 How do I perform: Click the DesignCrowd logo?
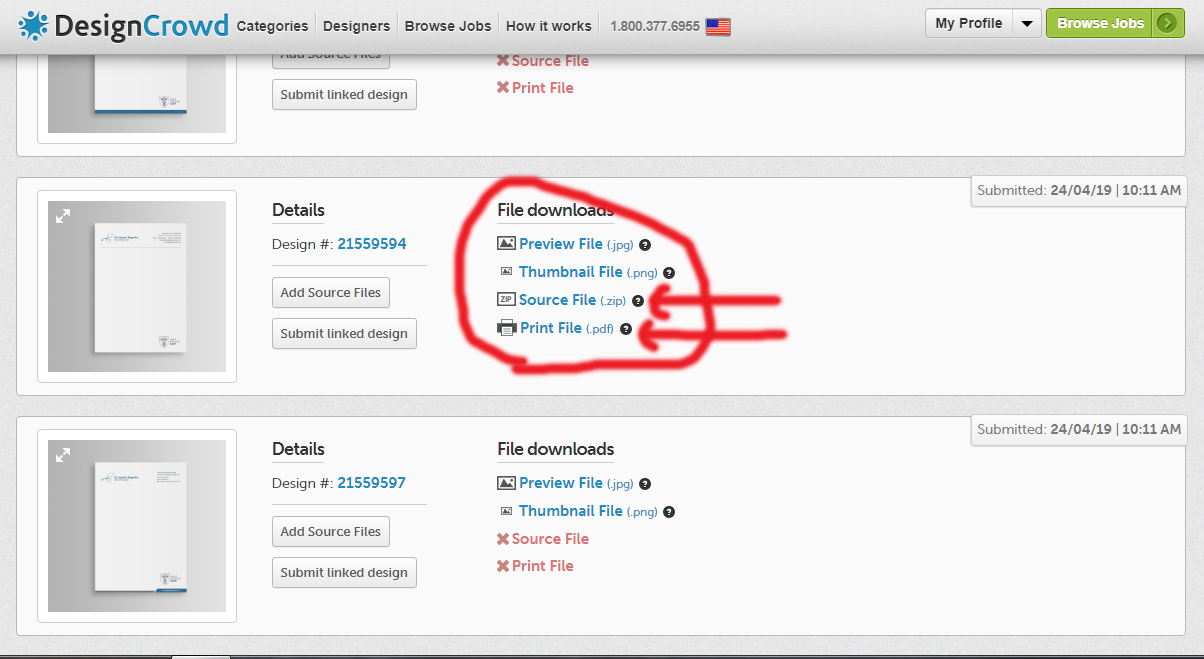(x=124, y=25)
